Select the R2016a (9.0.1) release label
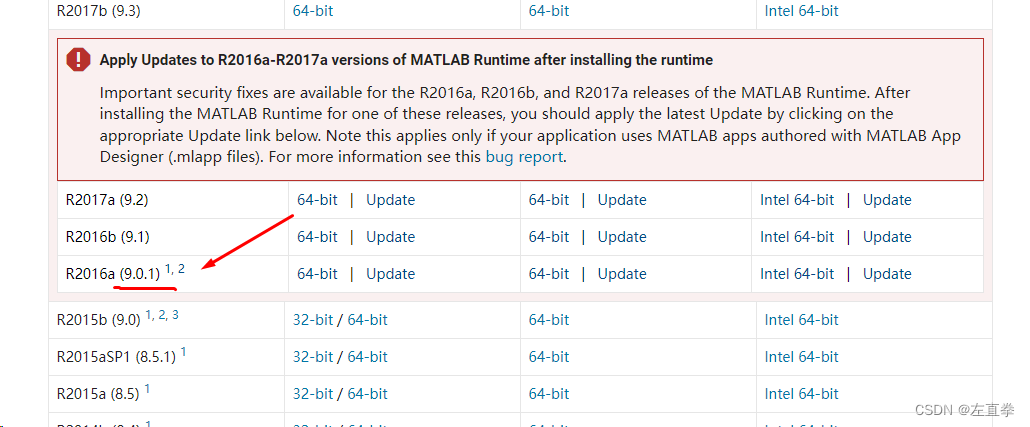The image size is (1030, 427). [112, 274]
